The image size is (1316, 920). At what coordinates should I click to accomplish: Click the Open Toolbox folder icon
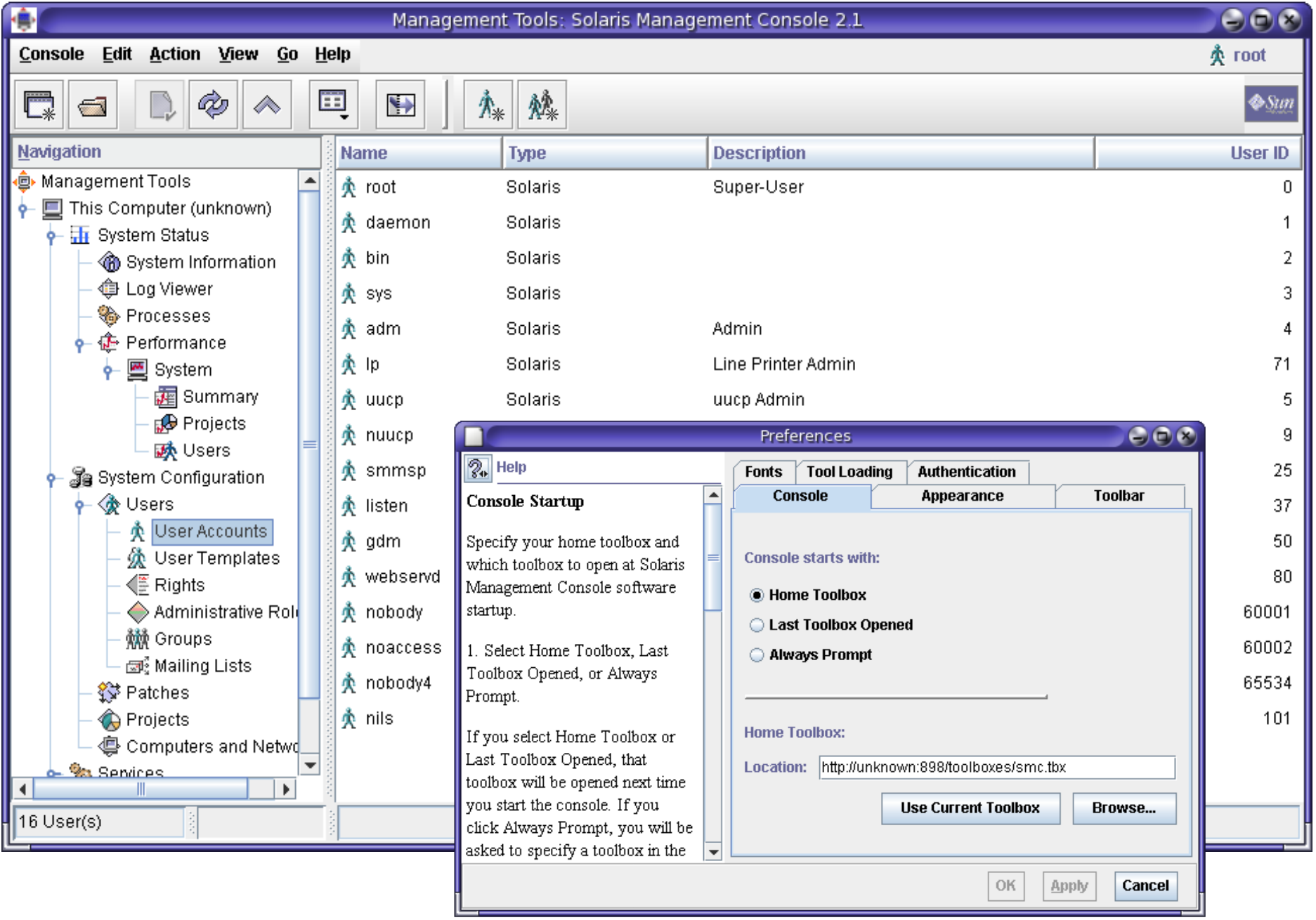pos(92,105)
